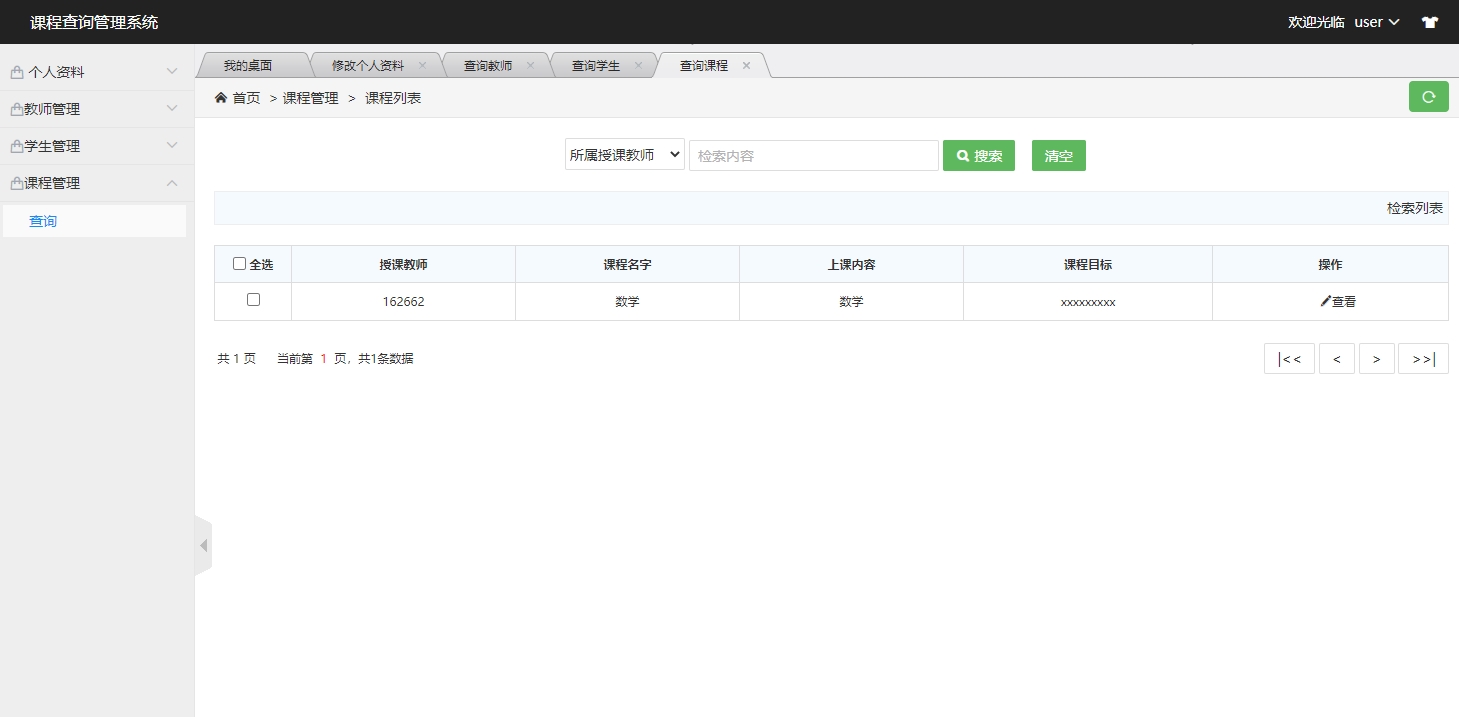Collapse the sidebar via the left edge arrow
1459x717 pixels.
pos(203,546)
